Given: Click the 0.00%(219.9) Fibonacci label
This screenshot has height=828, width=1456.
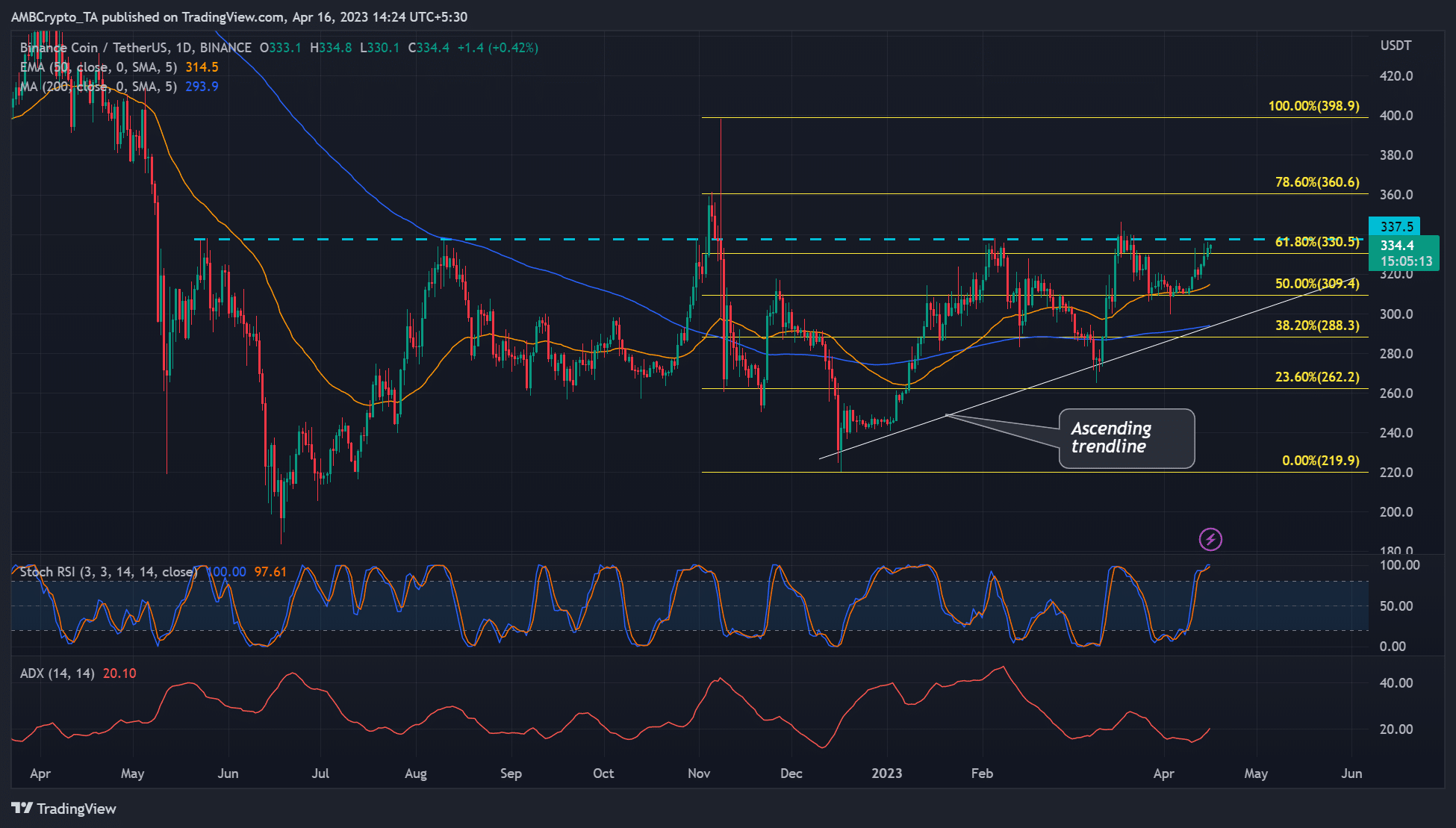Looking at the screenshot, I should pos(1321,461).
